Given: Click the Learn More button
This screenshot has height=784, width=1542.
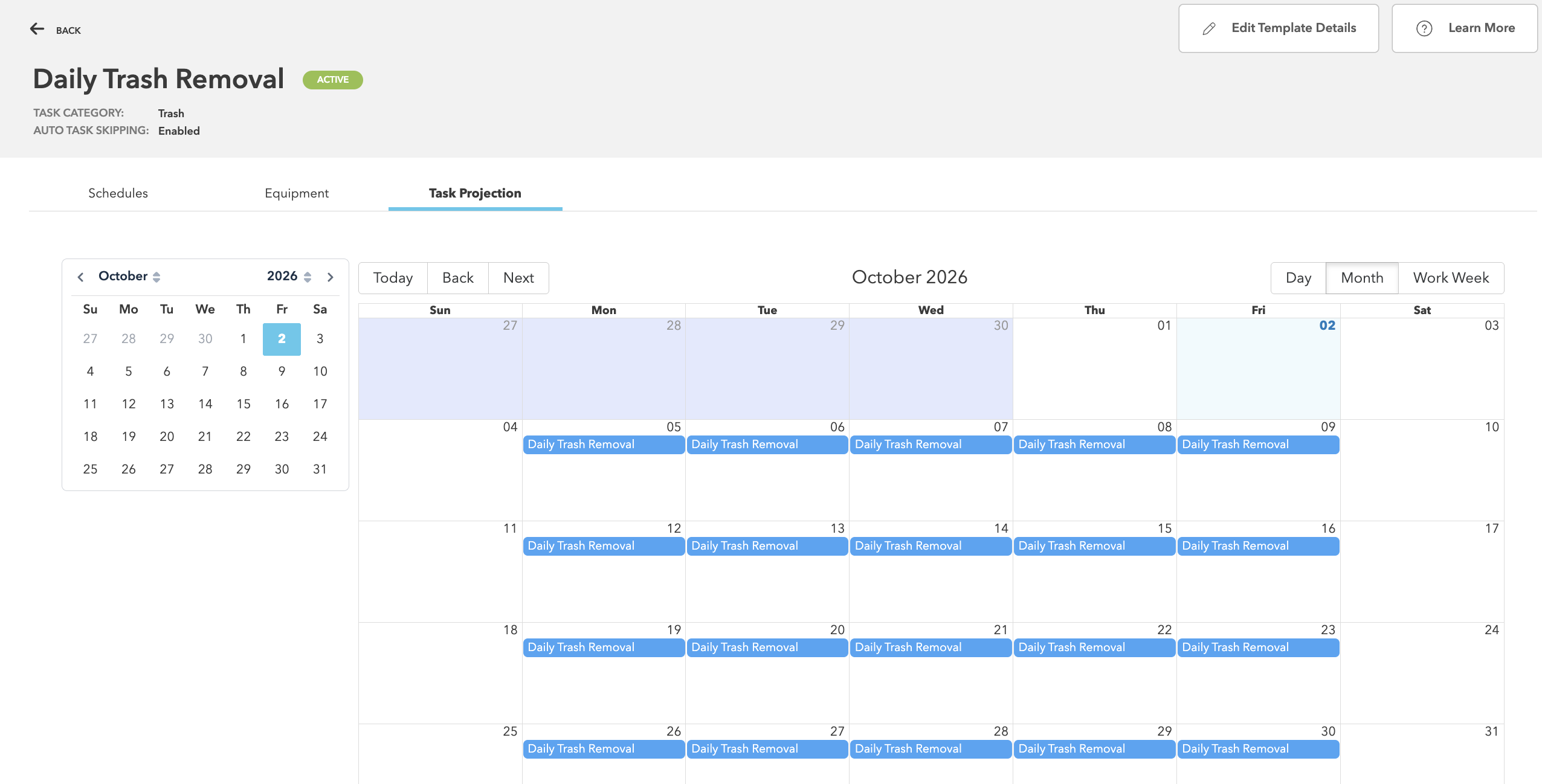Looking at the screenshot, I should (x=1465, y=28).
